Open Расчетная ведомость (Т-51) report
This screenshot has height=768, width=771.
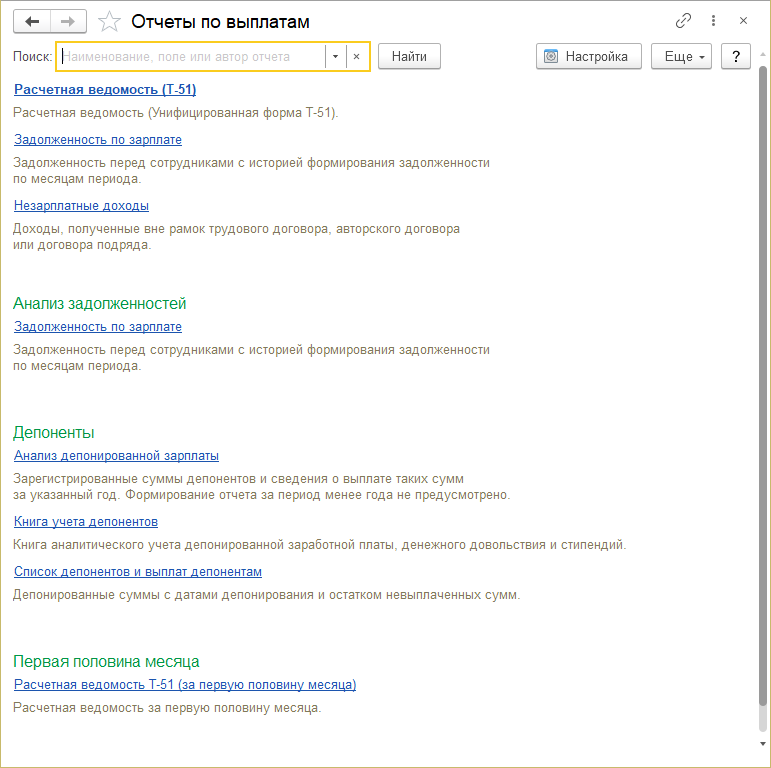105,90
